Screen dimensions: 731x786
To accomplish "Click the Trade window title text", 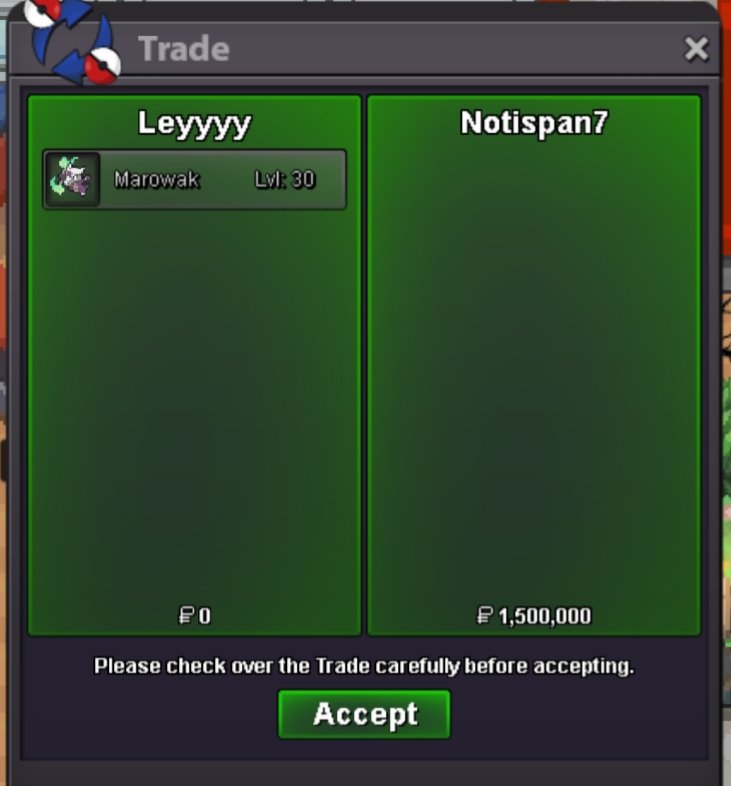I will 184,49.
